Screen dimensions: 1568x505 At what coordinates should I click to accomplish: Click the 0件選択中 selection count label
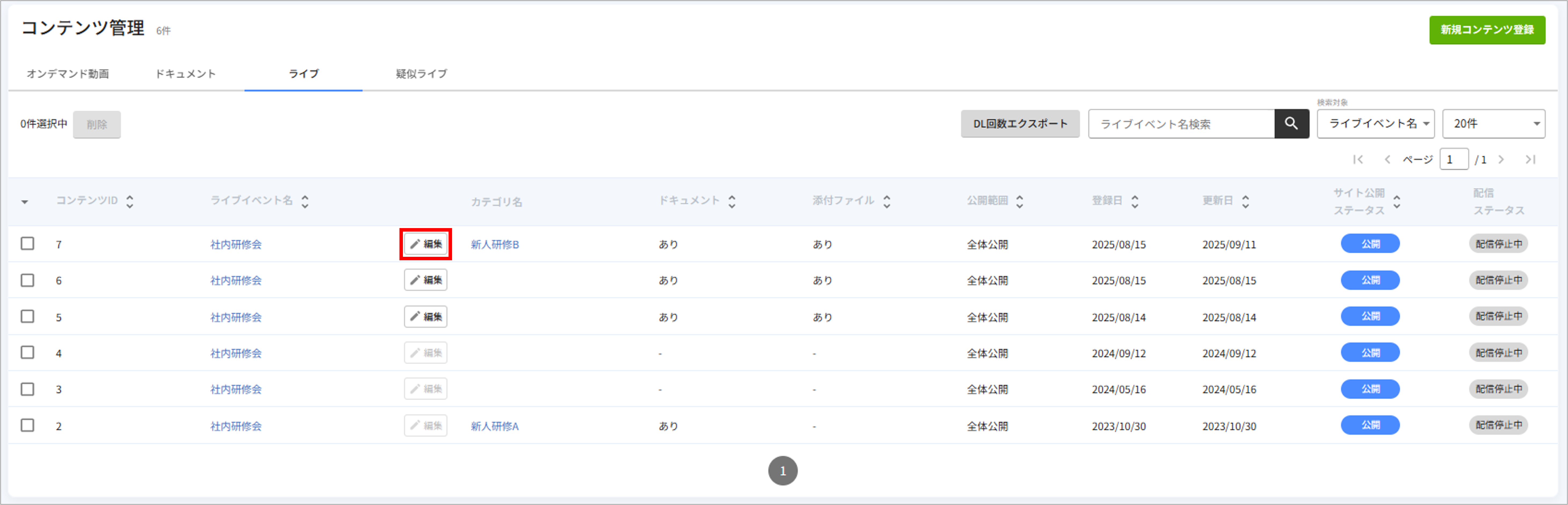pyautogui.click(x=44, y=124)
